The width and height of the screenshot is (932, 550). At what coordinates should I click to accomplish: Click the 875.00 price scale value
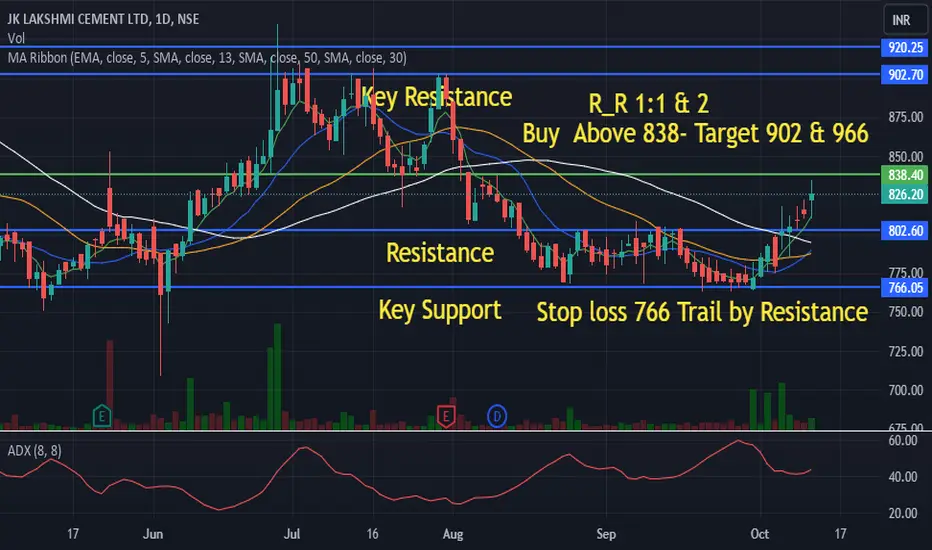(906, 117)
